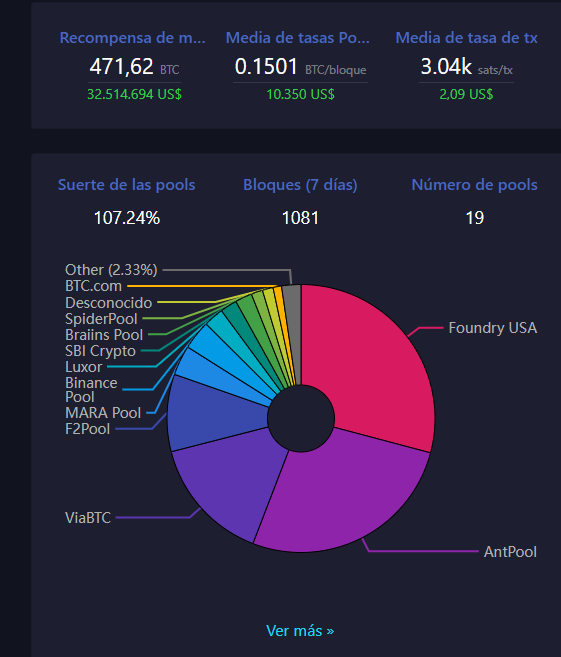Click the pool count value 19
This screenshot has height=657, width=561.
pyautogui.click(x=475, y=218)
